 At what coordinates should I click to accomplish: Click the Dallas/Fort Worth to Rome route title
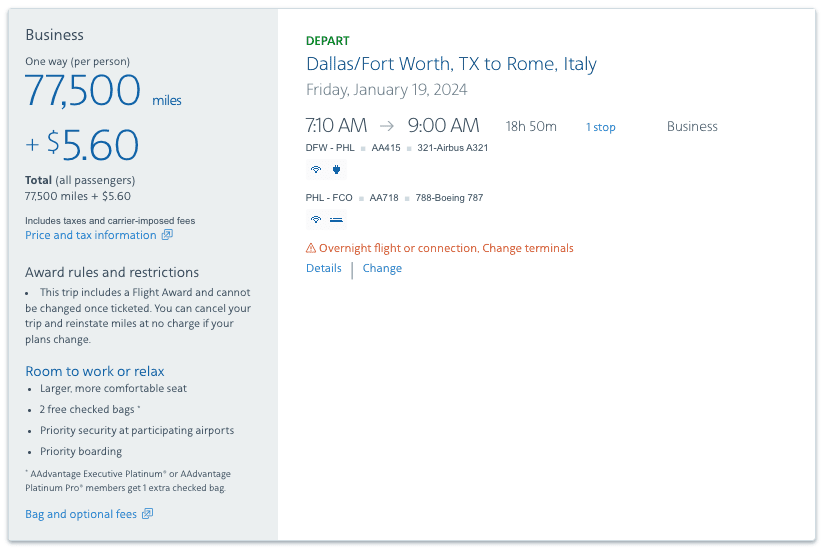(451, 64)
